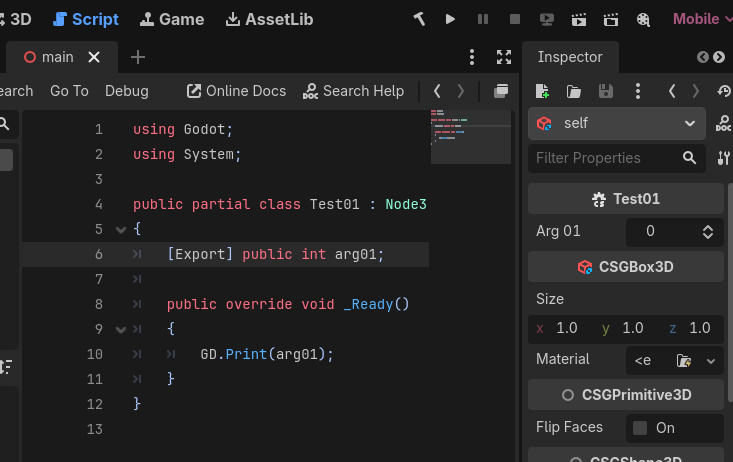Open the Mobile renderer dropdown

pos(702,19)
